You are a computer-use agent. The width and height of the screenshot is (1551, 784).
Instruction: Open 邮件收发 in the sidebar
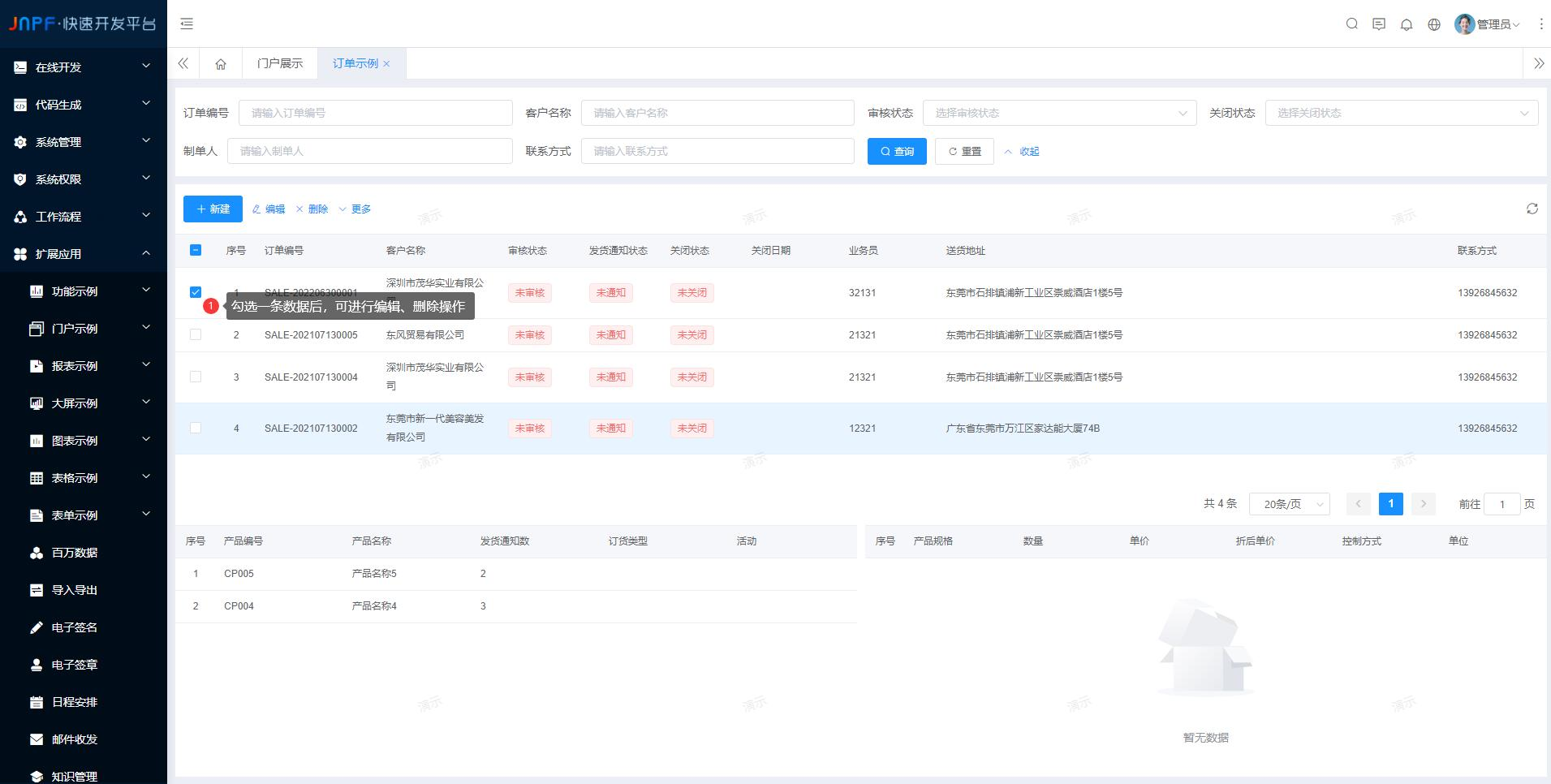click(84, 739)
